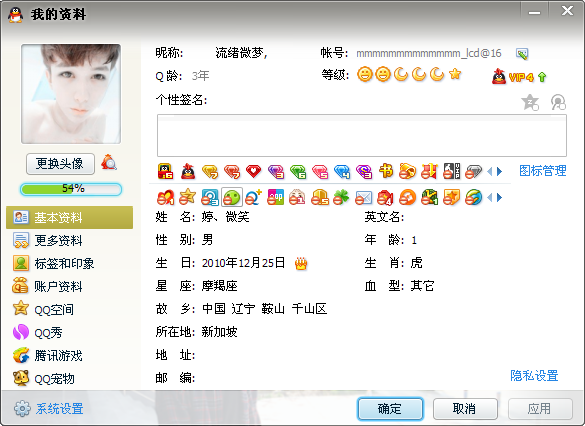The width and height of the screenshot is (585, 426).
Task: Click the magnifier icon beside 更换头像
Action: (109, 163)
